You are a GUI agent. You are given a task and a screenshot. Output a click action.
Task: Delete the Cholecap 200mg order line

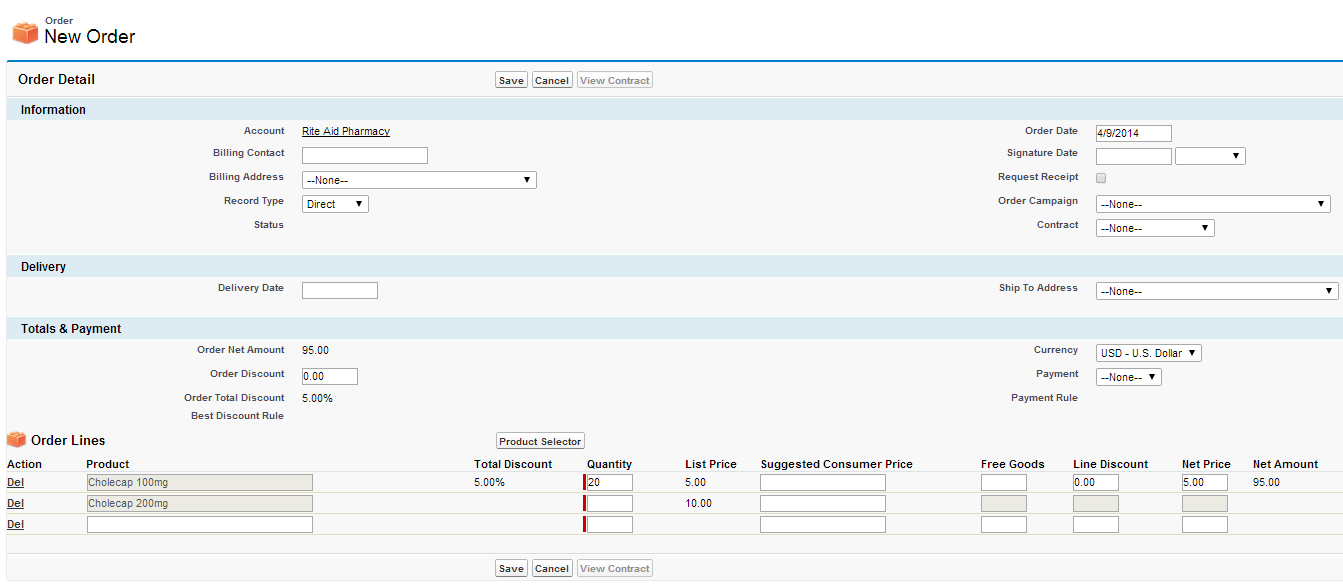tap(15, 503)
